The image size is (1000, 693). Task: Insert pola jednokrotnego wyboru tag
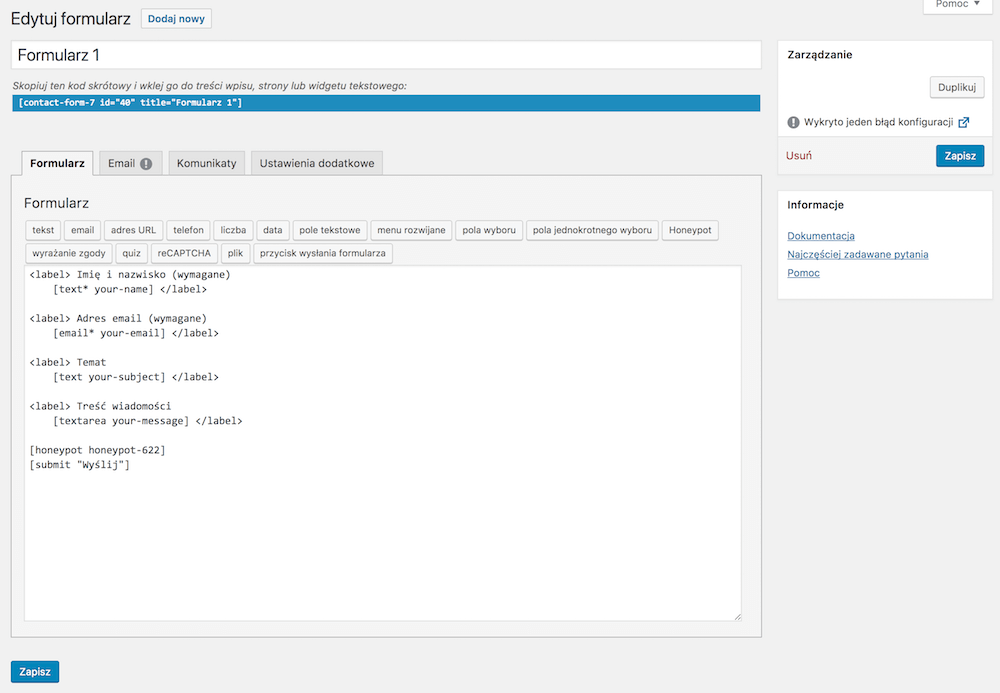[x=592, y=230]
